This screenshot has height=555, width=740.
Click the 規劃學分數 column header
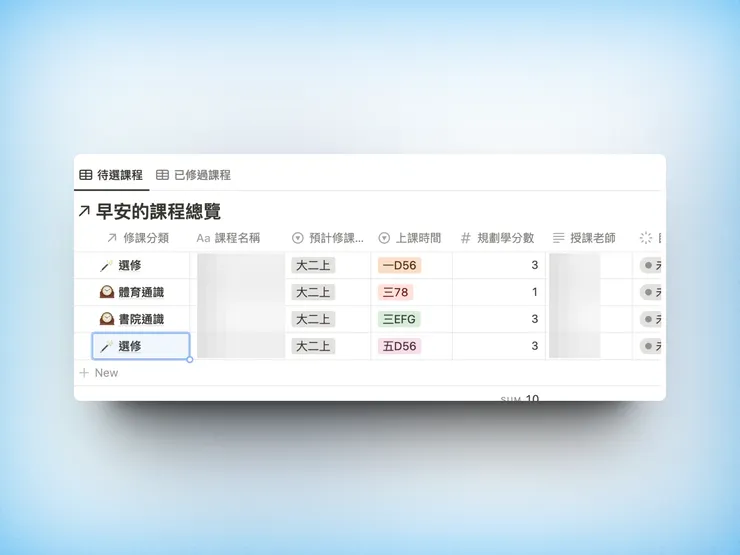click(x=497, y=238)
